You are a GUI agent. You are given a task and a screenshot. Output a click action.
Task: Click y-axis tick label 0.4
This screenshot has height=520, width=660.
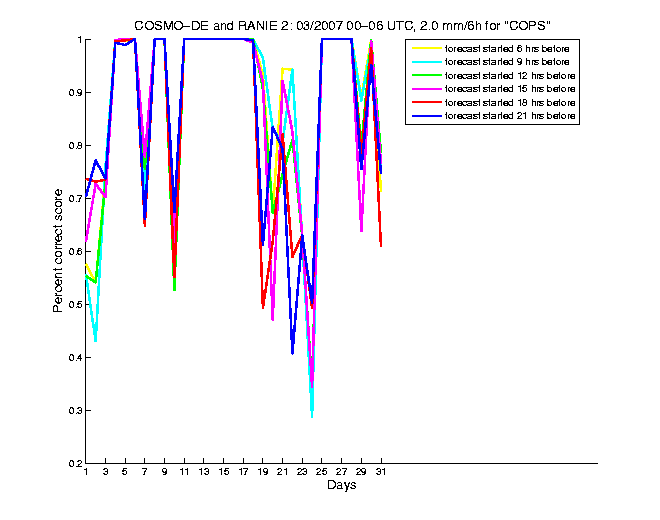tap(75, 357)
